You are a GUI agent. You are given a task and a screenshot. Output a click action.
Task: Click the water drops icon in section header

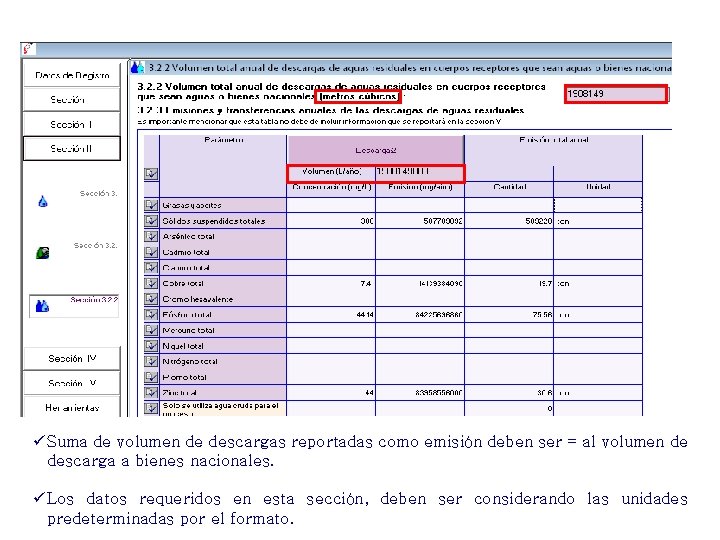pos(137,68)
